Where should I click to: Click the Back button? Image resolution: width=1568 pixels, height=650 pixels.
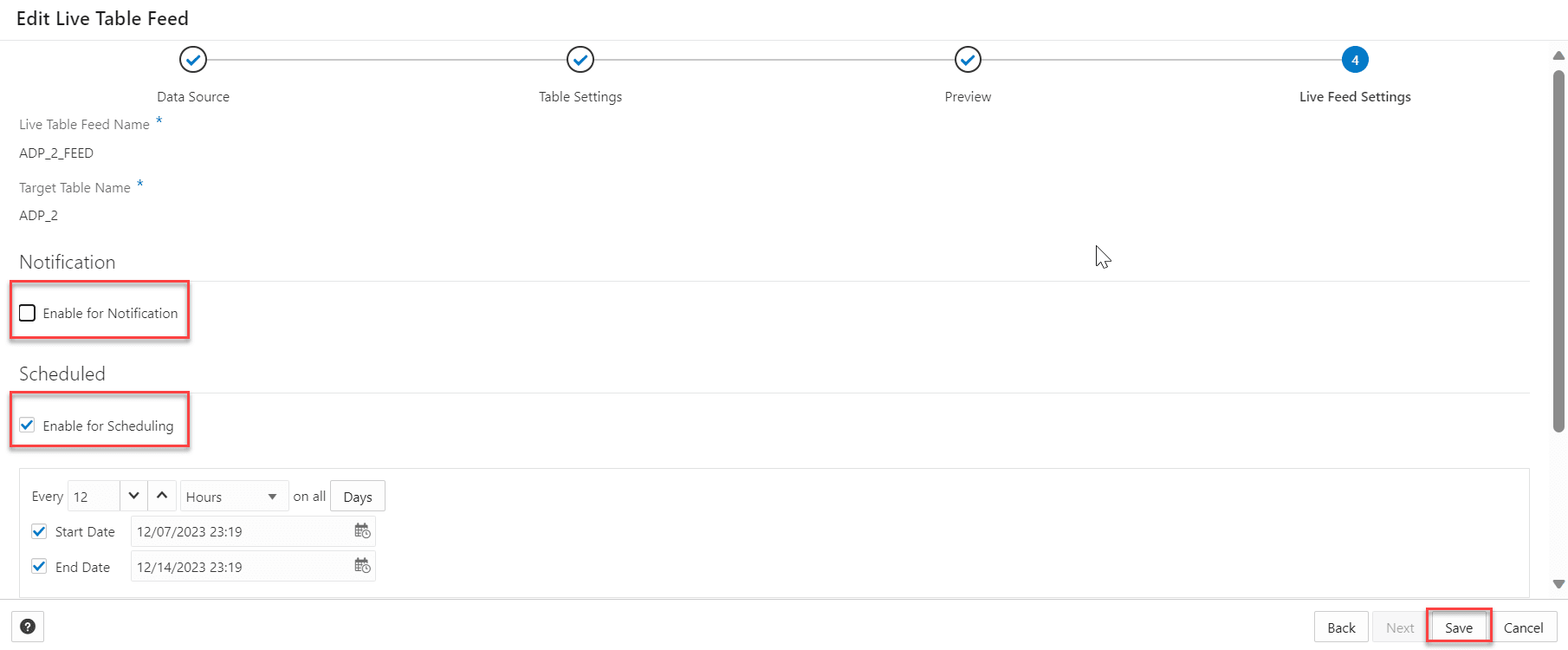(1341, 627)
